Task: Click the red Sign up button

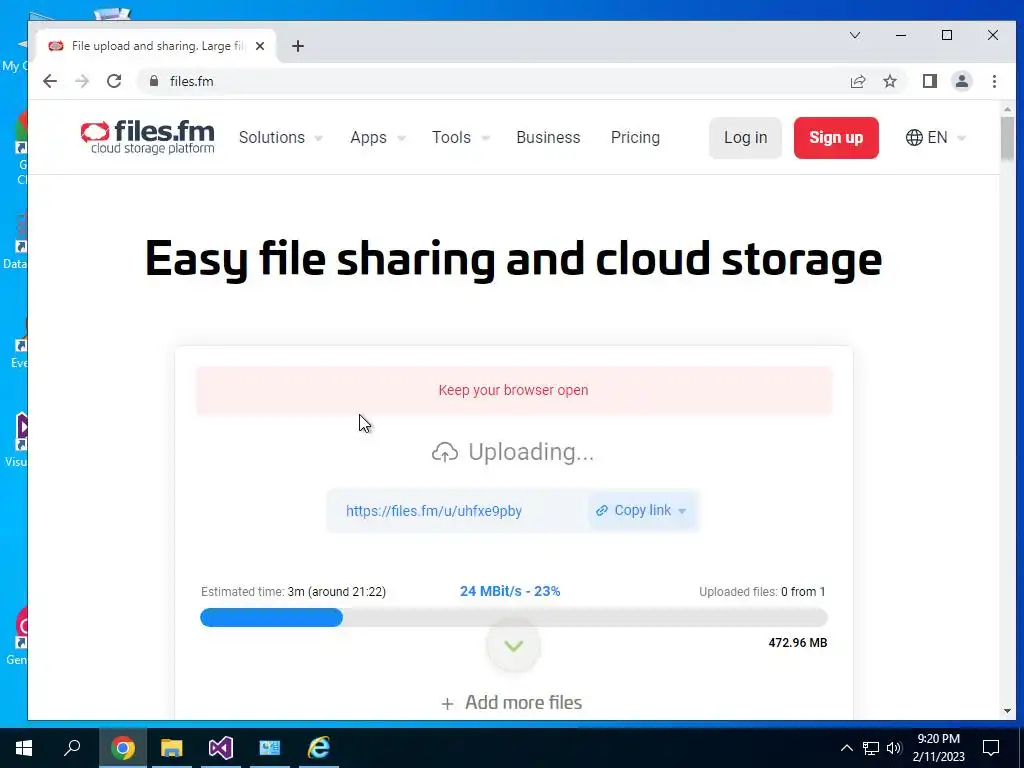Action: (836, 138)
